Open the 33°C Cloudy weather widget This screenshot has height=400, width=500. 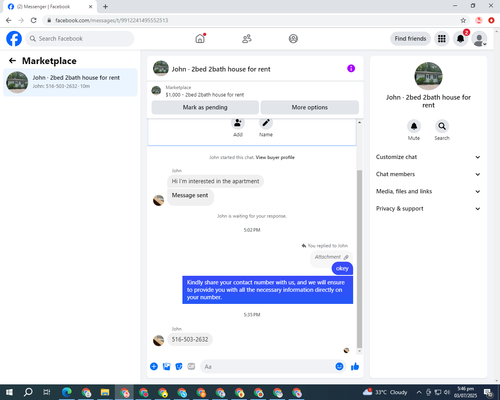pos(385,392)
